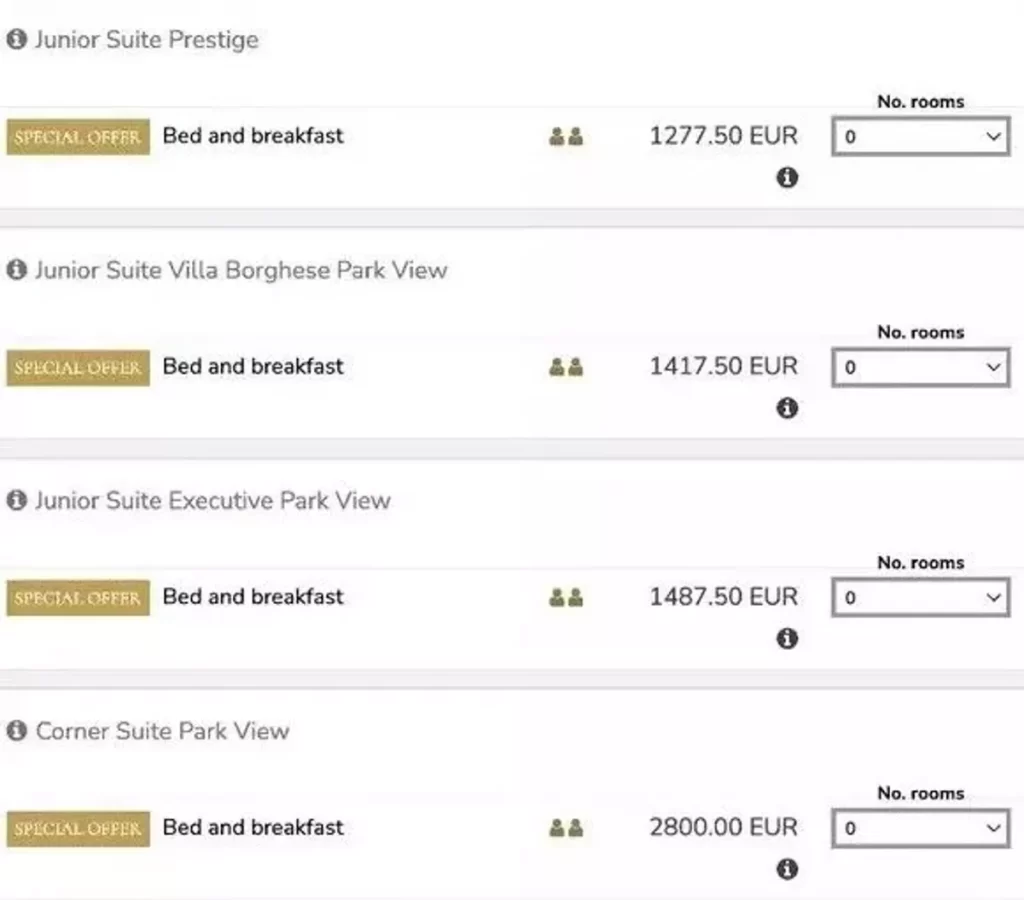Open Junior Suite Villa Borghese Park View title
The height and width of the screenshot is (900, 1024).
(241, 270)
